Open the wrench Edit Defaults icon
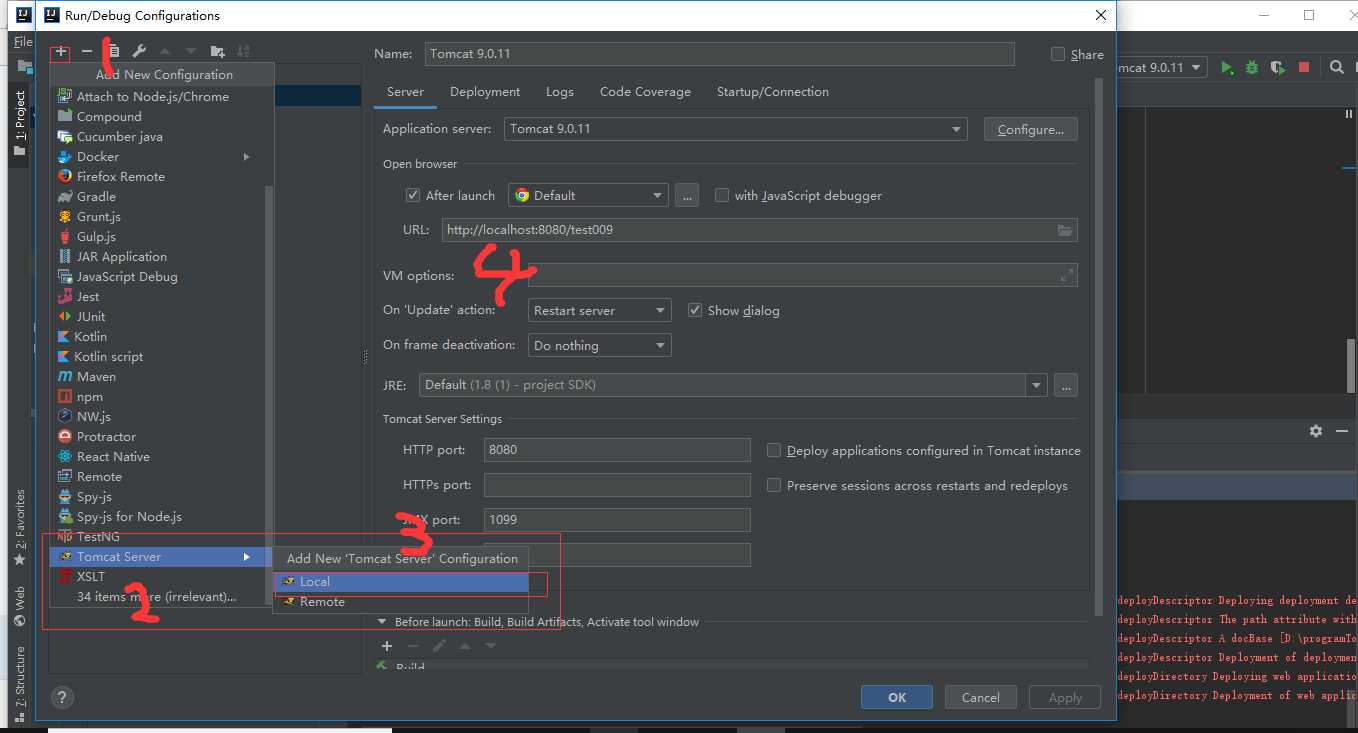 point(139,51)
